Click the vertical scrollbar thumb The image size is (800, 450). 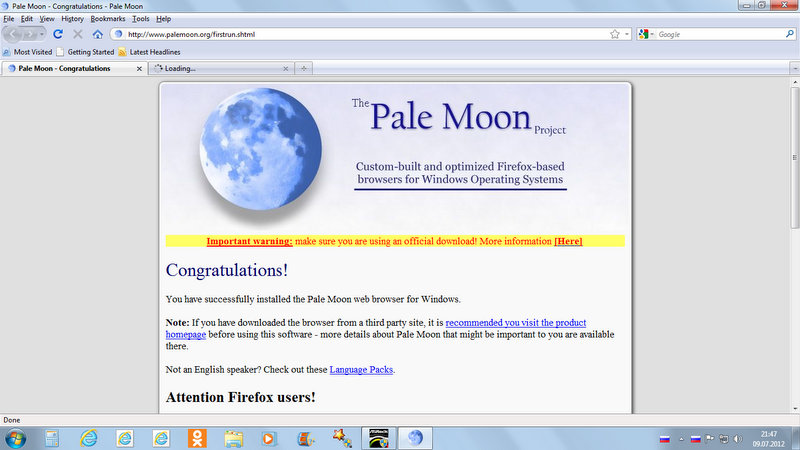click(x=795, y=157)
